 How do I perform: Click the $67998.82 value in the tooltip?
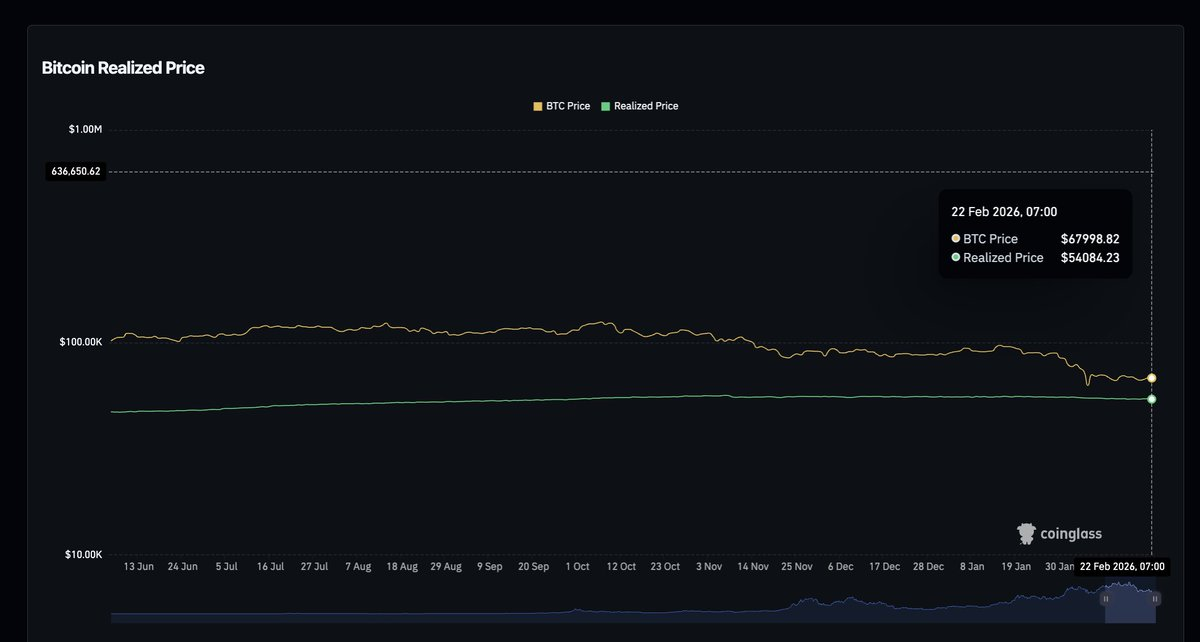pyautogui.click(x=1089, y=239)
